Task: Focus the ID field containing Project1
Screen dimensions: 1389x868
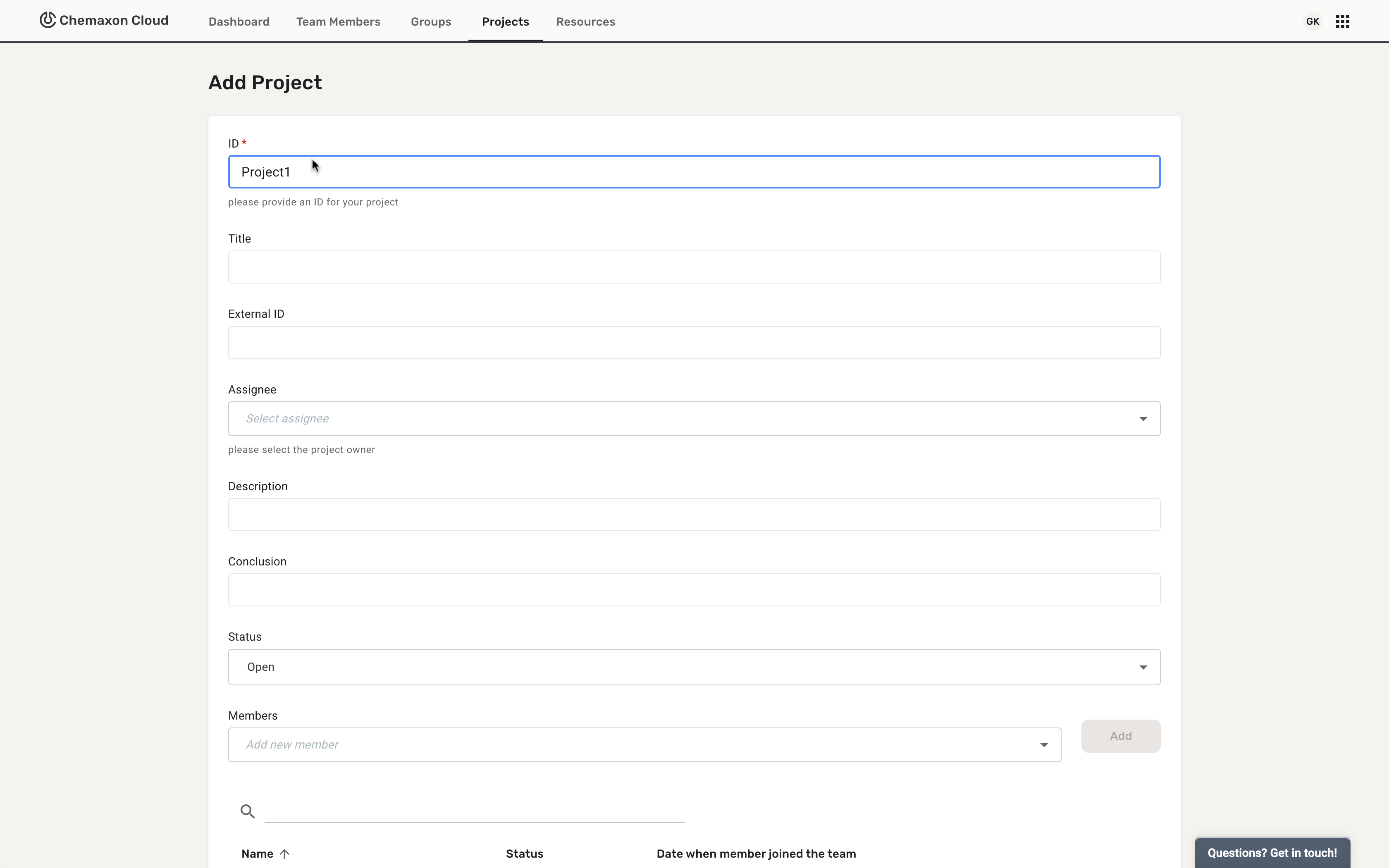Action: click(694, 172)
